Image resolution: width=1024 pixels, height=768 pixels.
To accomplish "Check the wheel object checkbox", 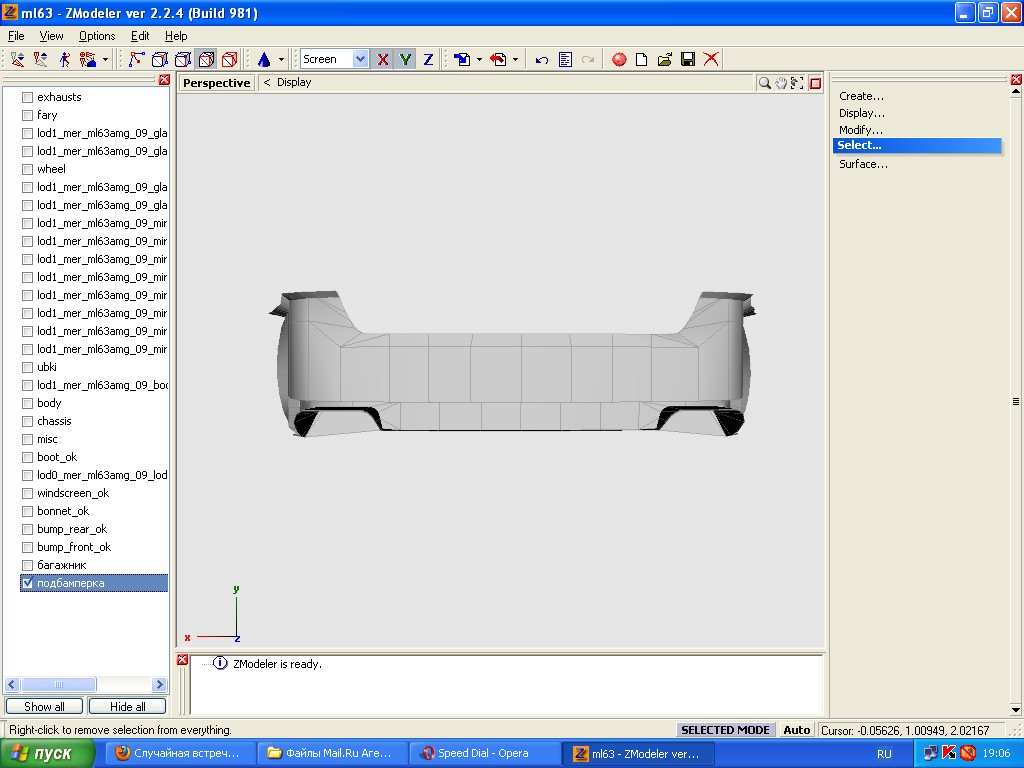I will coord(28,169).
